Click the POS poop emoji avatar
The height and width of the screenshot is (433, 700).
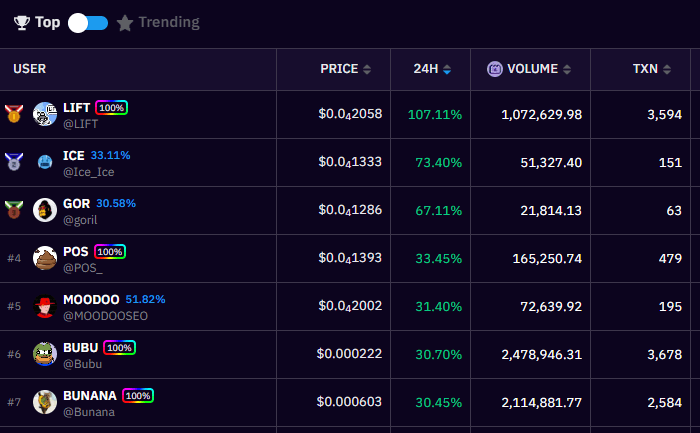click(x=45, y=258)
